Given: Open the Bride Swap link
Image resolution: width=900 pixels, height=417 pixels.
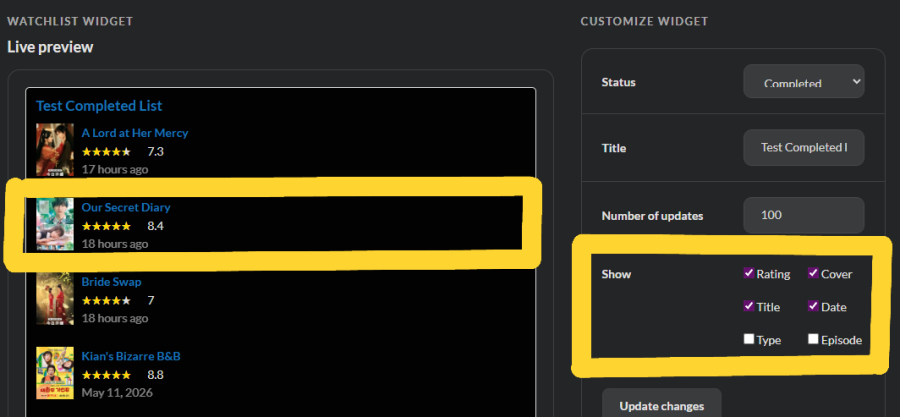Looking at the screenshot, I should (111, 282).
